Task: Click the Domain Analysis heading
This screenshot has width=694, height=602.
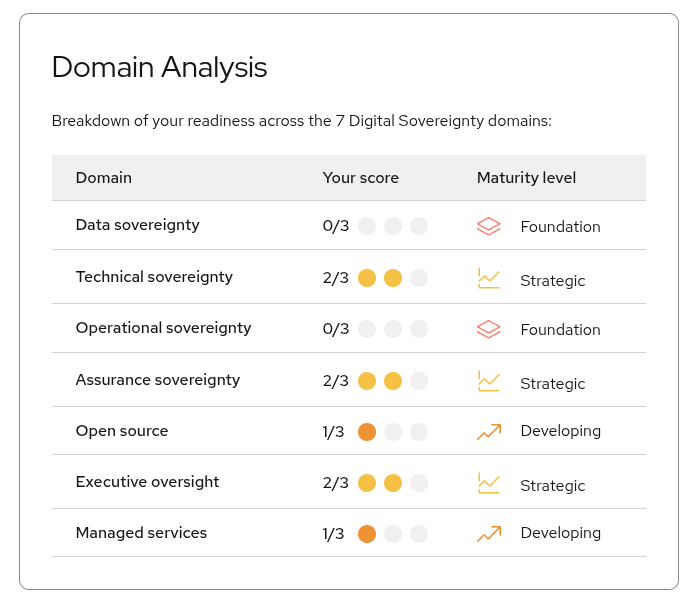Action: click(x=159, y=67)
